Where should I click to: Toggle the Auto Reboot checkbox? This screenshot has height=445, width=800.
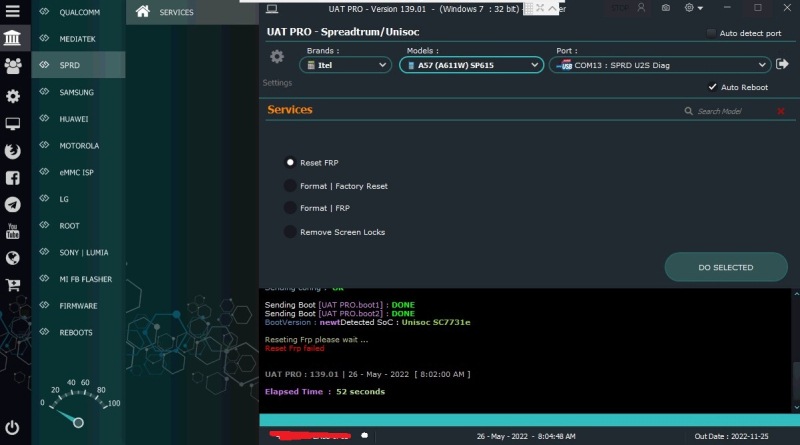pos(712,87)
